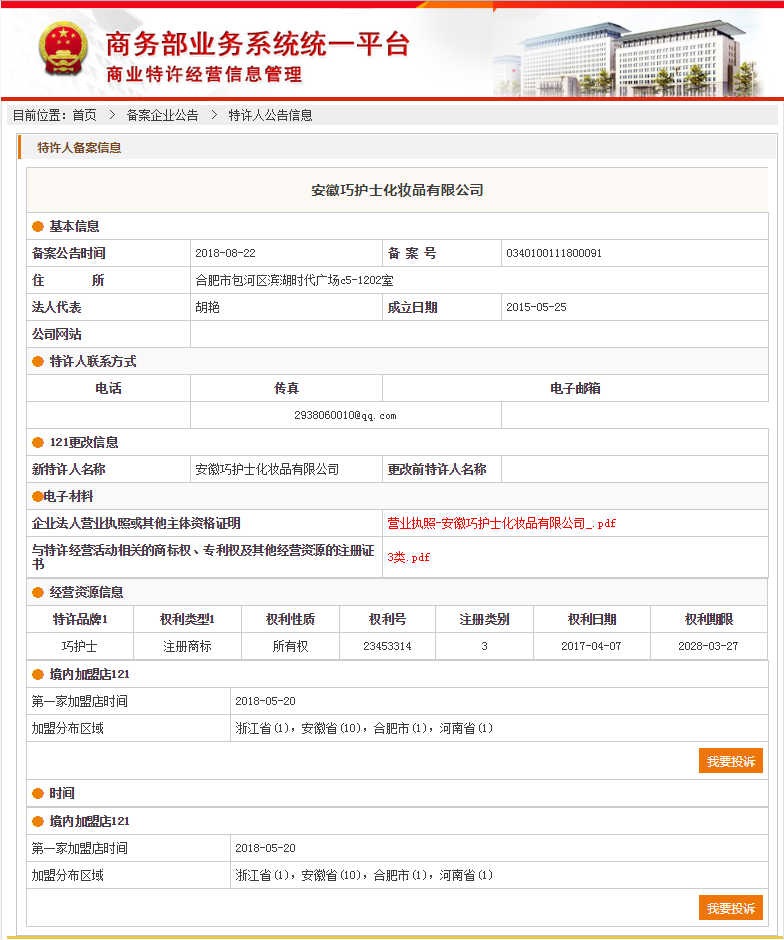Click orange bullet beside 电子材料

(x=37, y=497)
